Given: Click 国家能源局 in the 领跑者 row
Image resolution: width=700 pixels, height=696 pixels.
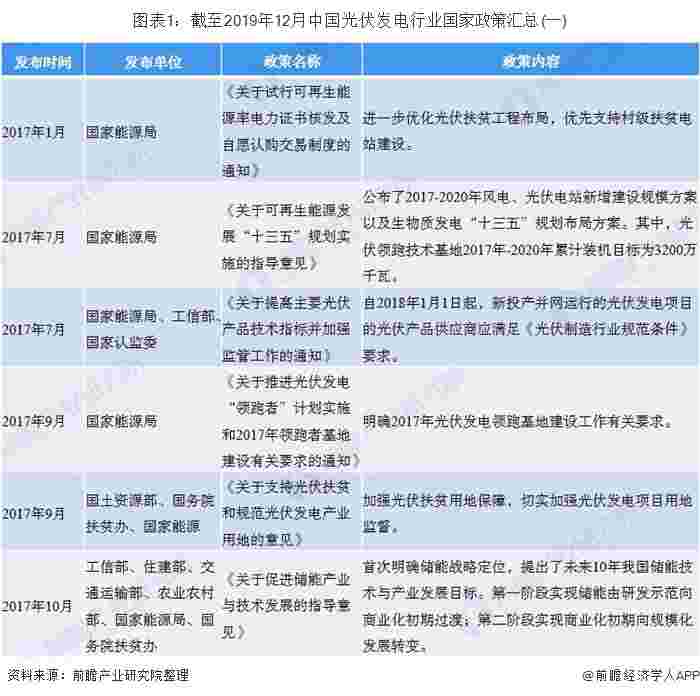Looking at the screenshot, I should [x=121, y=421].
